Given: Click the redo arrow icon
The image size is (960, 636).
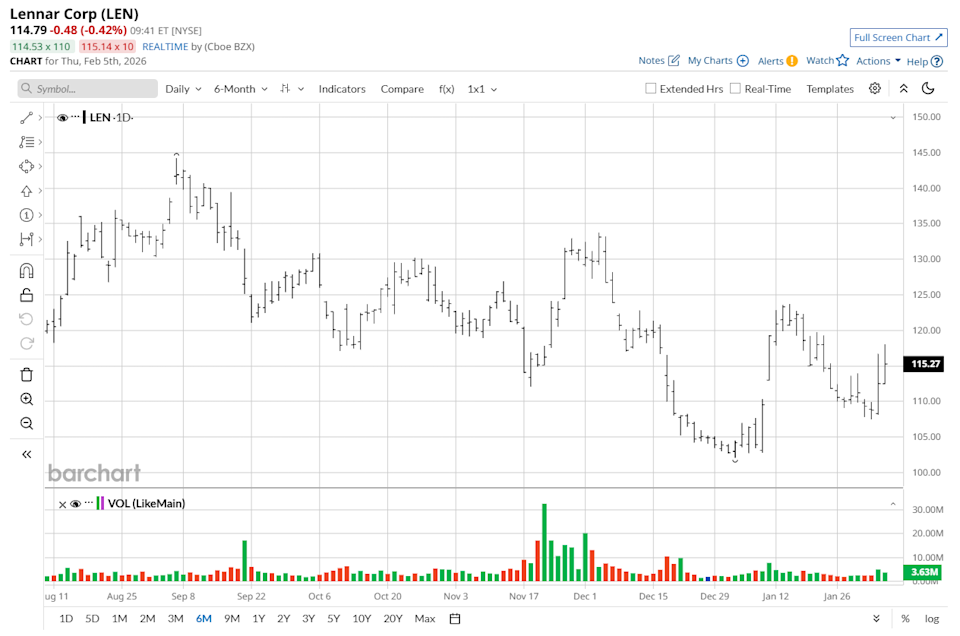Looking at the screenshot, I should (x=26, y=343).
